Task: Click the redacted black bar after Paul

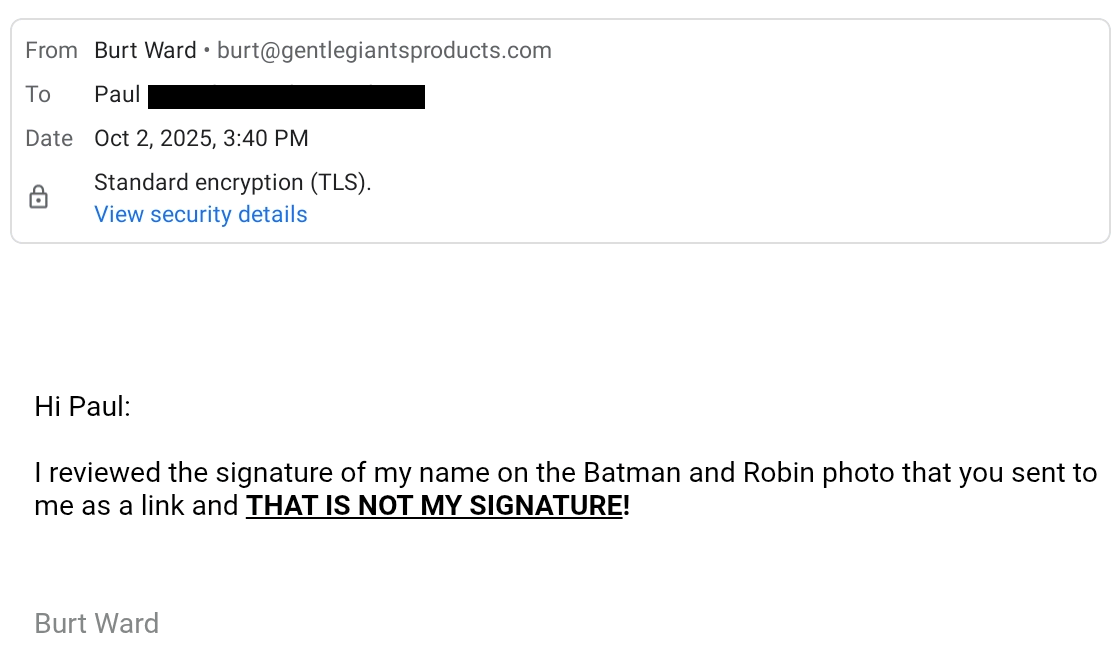Action: point(286,96)
